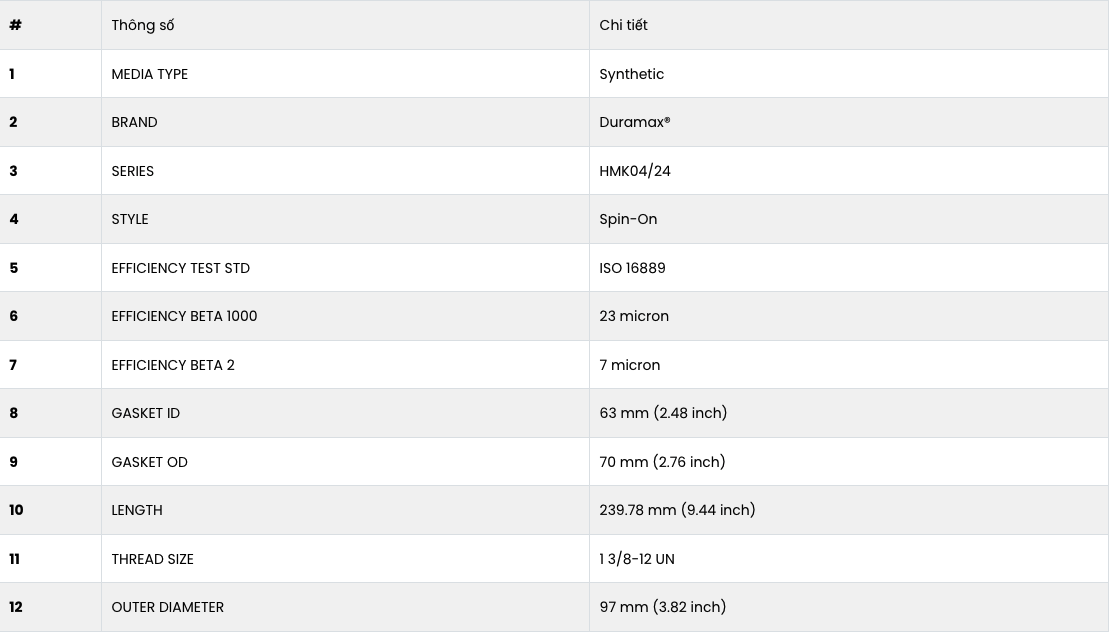Click the '70 mm (2.76 inch)' value
The image size is (1109, 634).
(x=662, y=462)
